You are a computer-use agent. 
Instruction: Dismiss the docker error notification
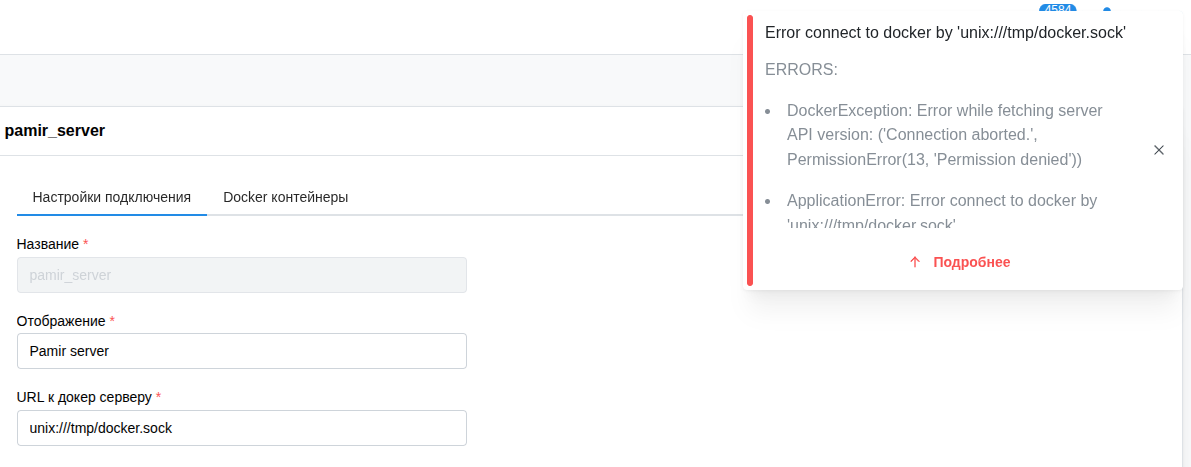point(1159,150)
